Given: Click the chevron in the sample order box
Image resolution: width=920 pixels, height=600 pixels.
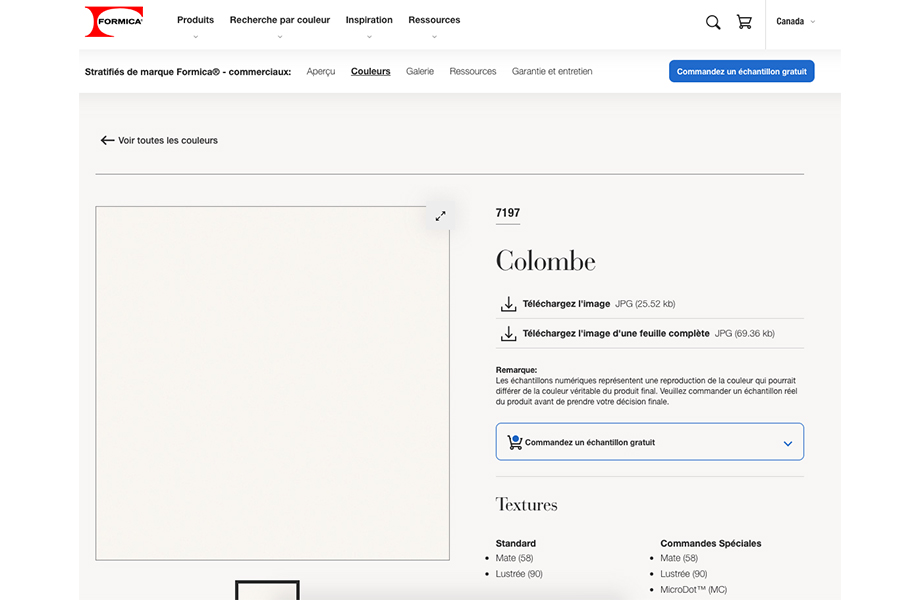Looking at the screenshot, I should point(788,443).
